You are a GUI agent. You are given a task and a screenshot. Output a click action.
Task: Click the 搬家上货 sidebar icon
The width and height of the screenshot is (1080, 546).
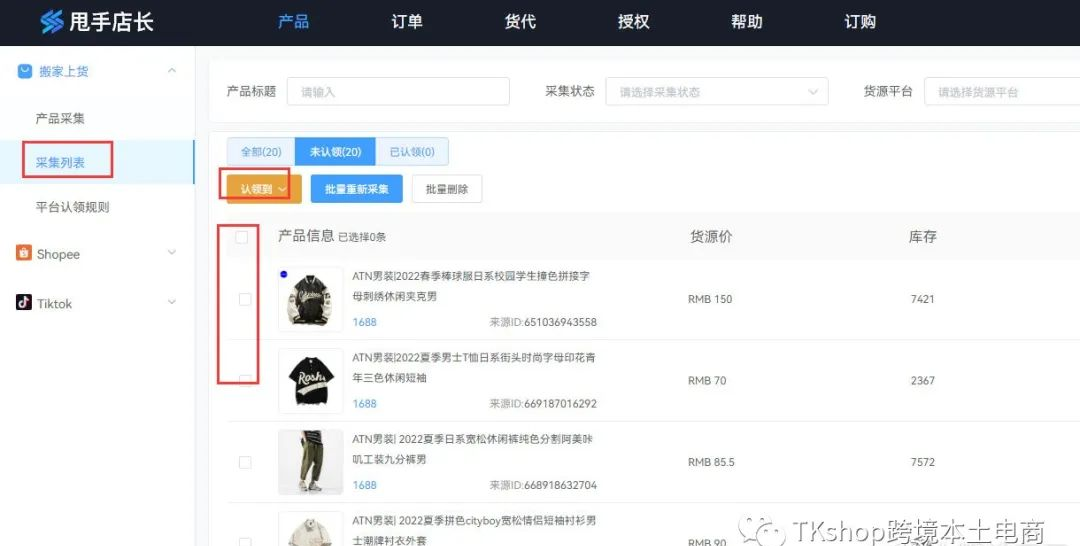point(25,71)
